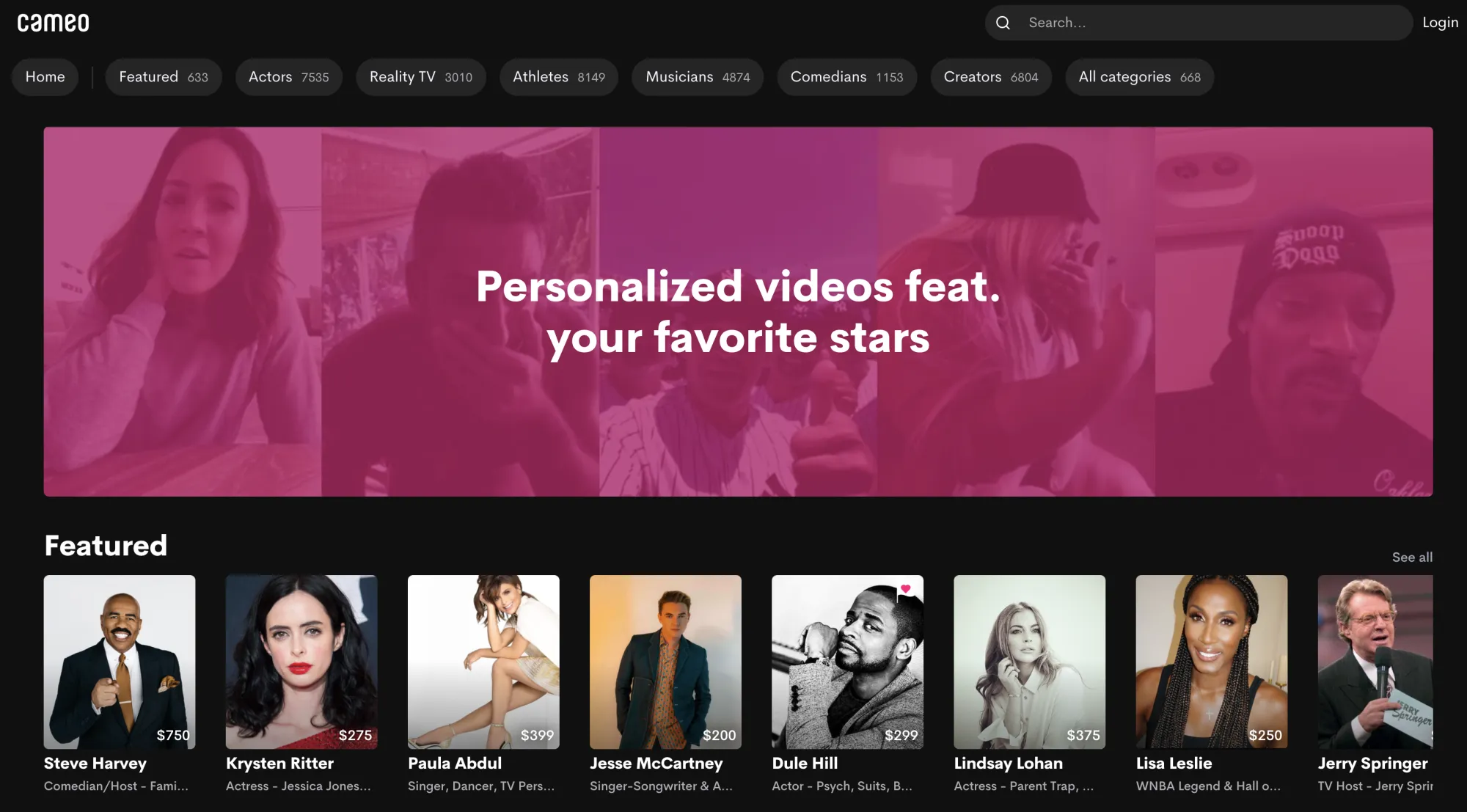Click the "Singer, Dancer, TV Pers..." description
The image size is (1467, 812).
pyautogui.click(x=481, y=786)
